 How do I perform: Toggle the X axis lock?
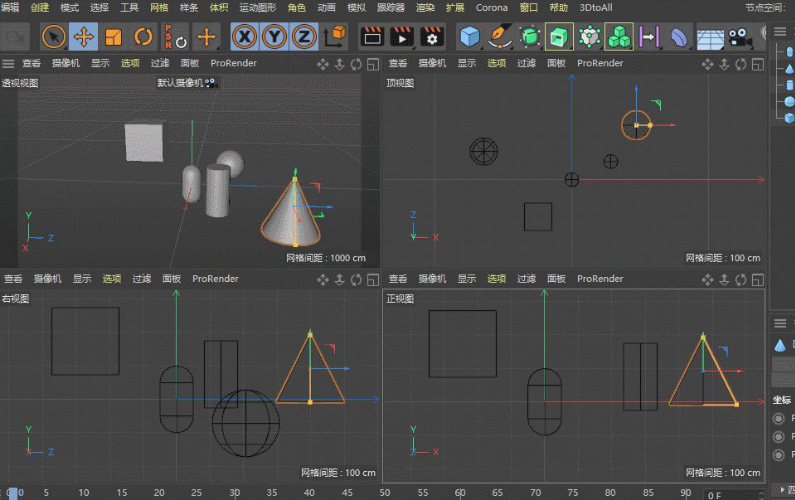point(244,38)
